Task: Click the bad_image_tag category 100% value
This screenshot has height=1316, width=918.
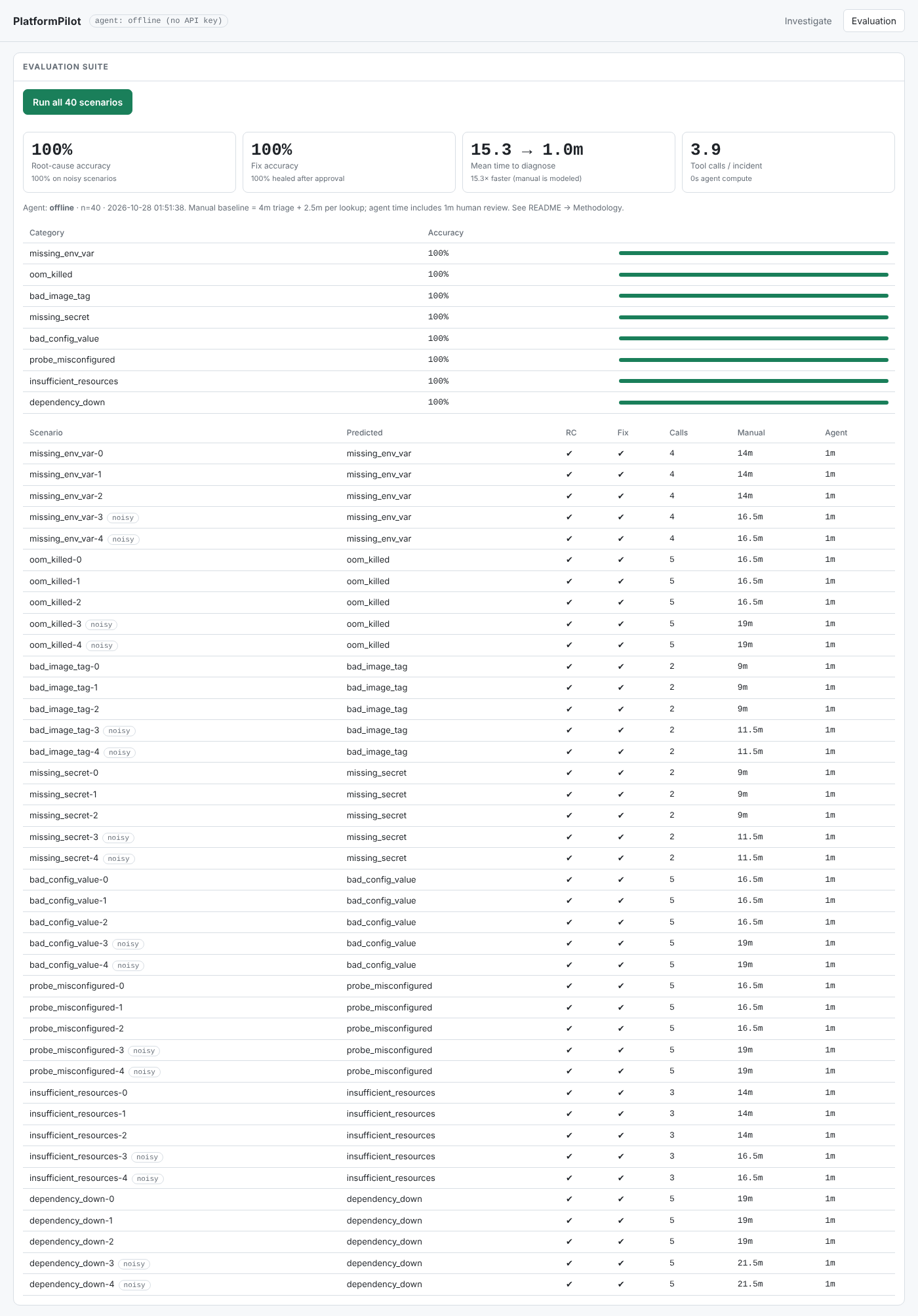Action: click(438, 296)
